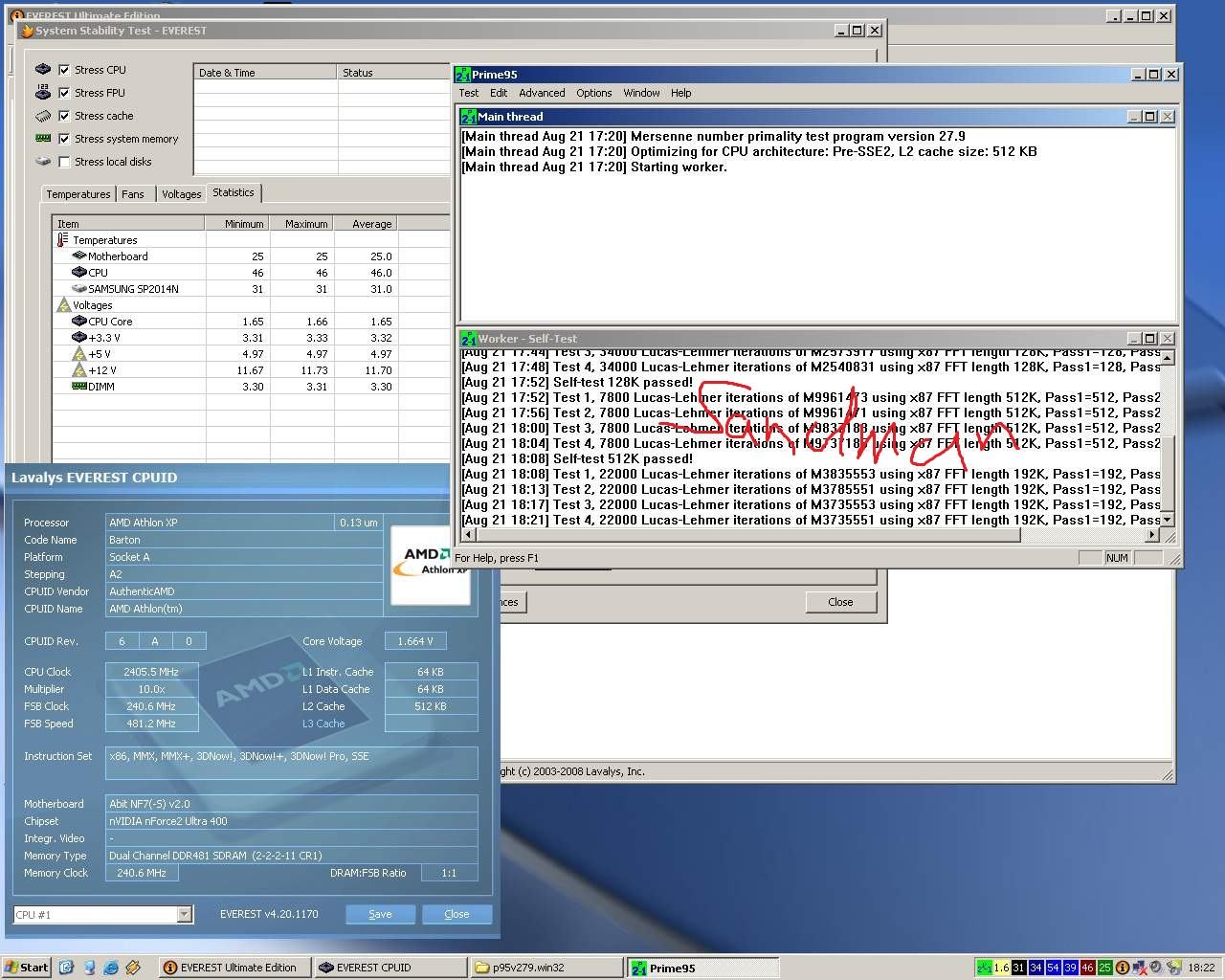Click the red 46 temperature tray icon

click(x=1087, y=968)
